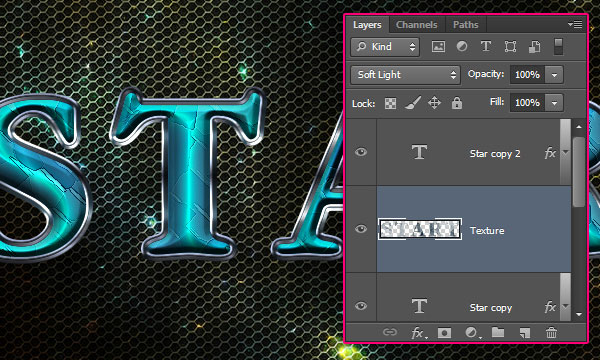600x360 pixels.
Task: Click the layers scrollbar down arrow
Action: (x=579, y=314)
